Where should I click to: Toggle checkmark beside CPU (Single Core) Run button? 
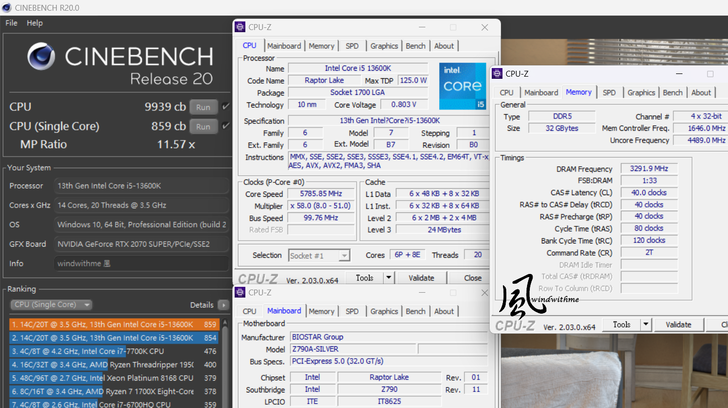(225, 127)
